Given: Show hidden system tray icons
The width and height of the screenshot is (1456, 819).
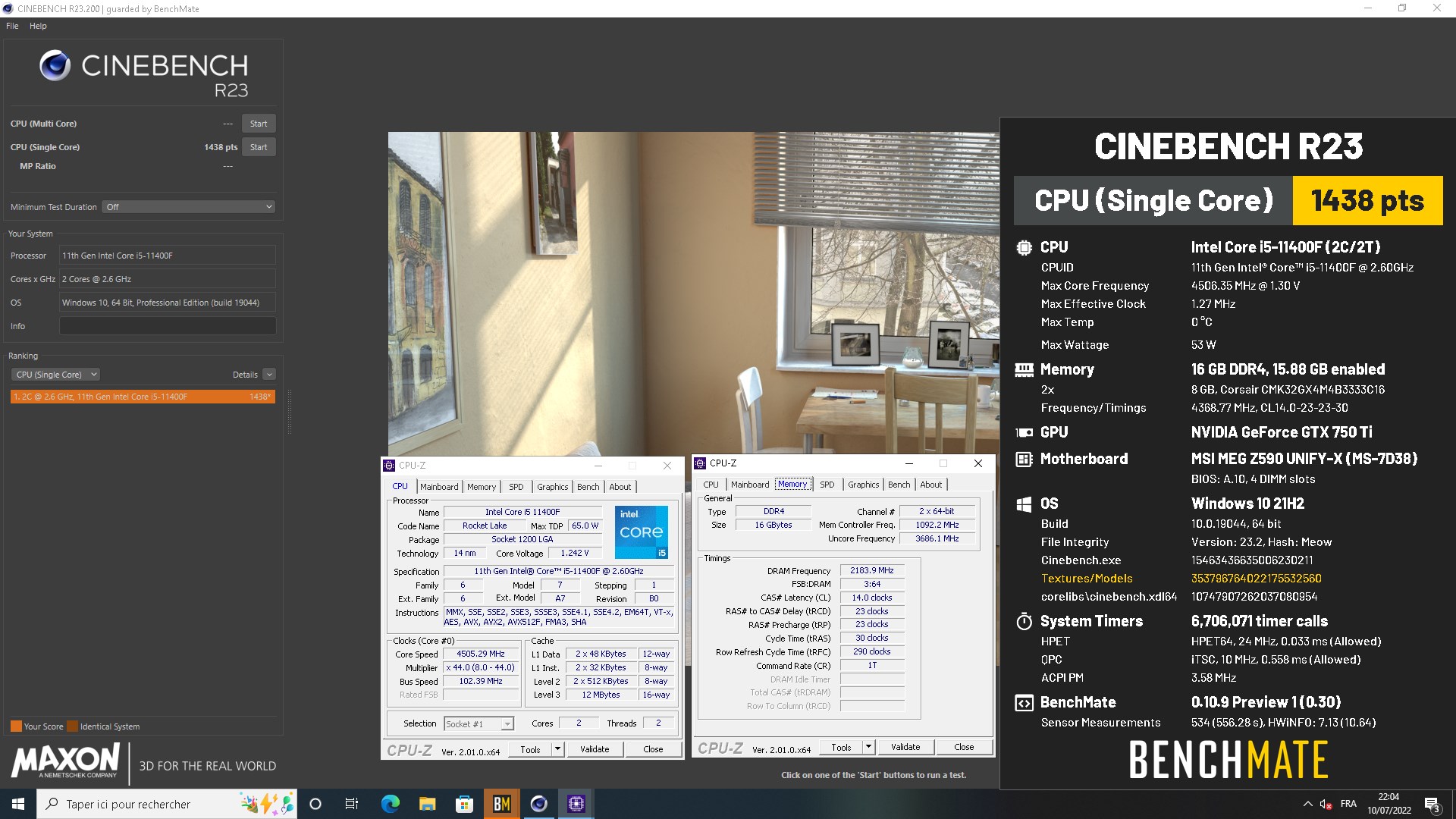Looking at the screenshot, I should (1307, 804).
